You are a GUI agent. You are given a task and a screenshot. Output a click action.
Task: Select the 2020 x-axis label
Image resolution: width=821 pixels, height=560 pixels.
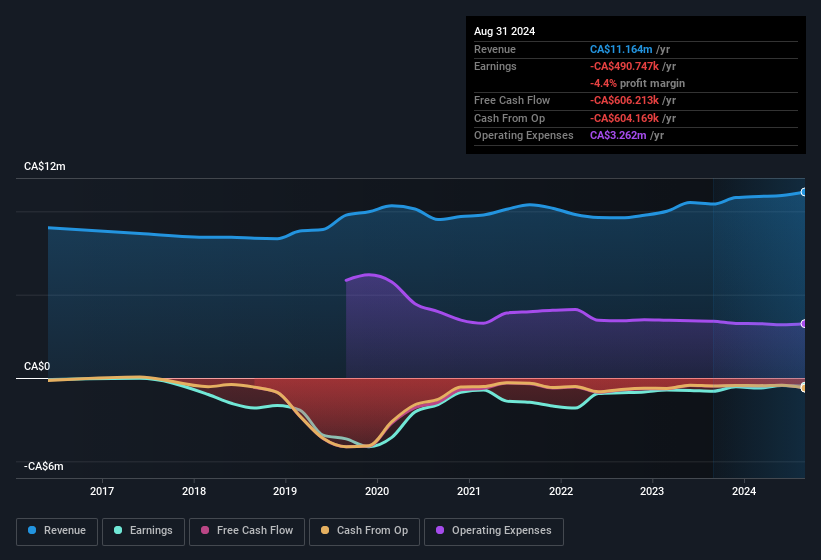(x=377, y=491)
